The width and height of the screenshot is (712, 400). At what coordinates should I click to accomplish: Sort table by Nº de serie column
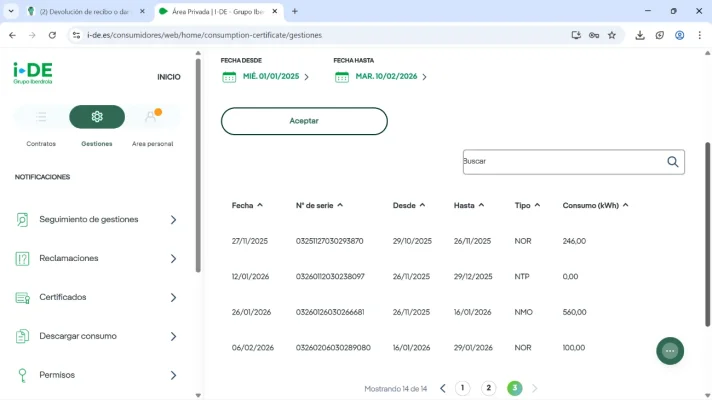(x=319, y=205)
